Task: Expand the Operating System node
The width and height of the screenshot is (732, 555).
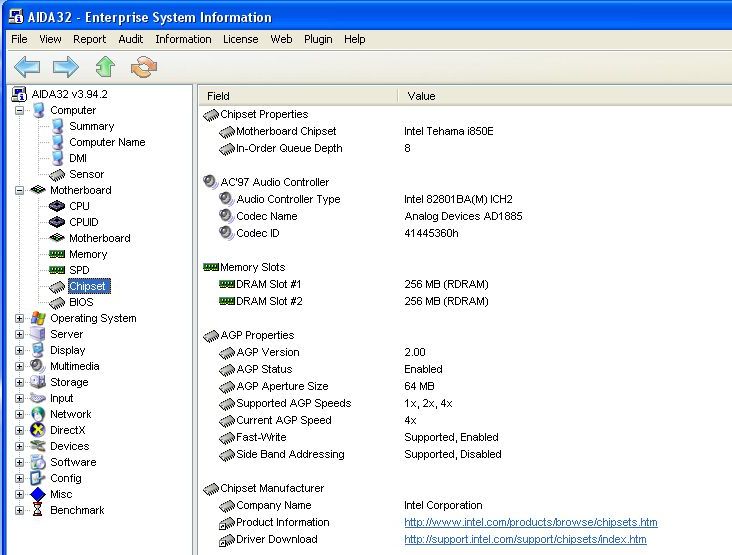Action: tap(19, 318)
